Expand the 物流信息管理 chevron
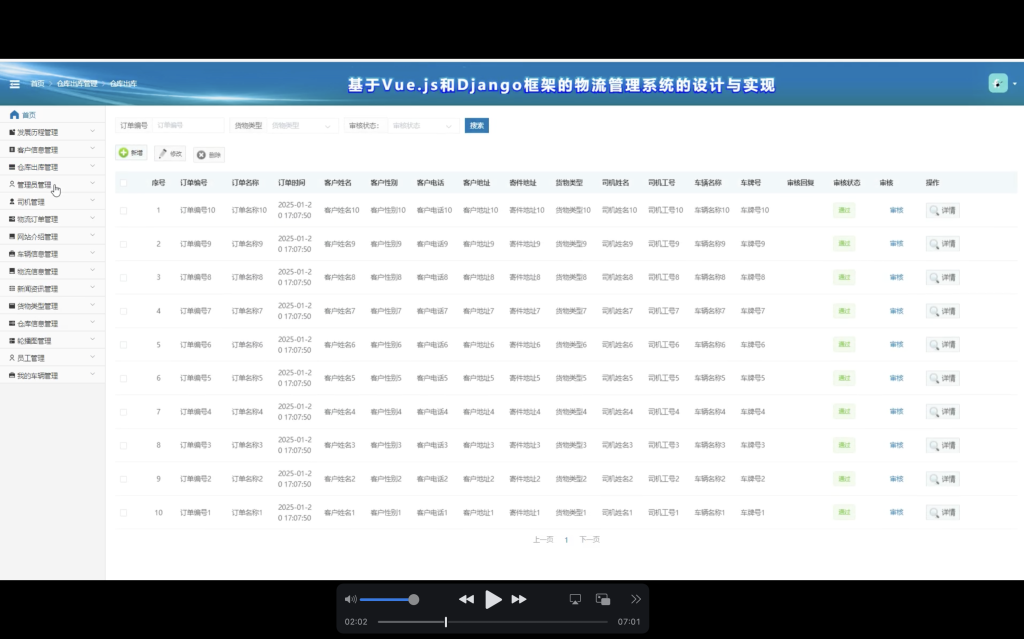The image size is (1024, 639). (93, 270)
